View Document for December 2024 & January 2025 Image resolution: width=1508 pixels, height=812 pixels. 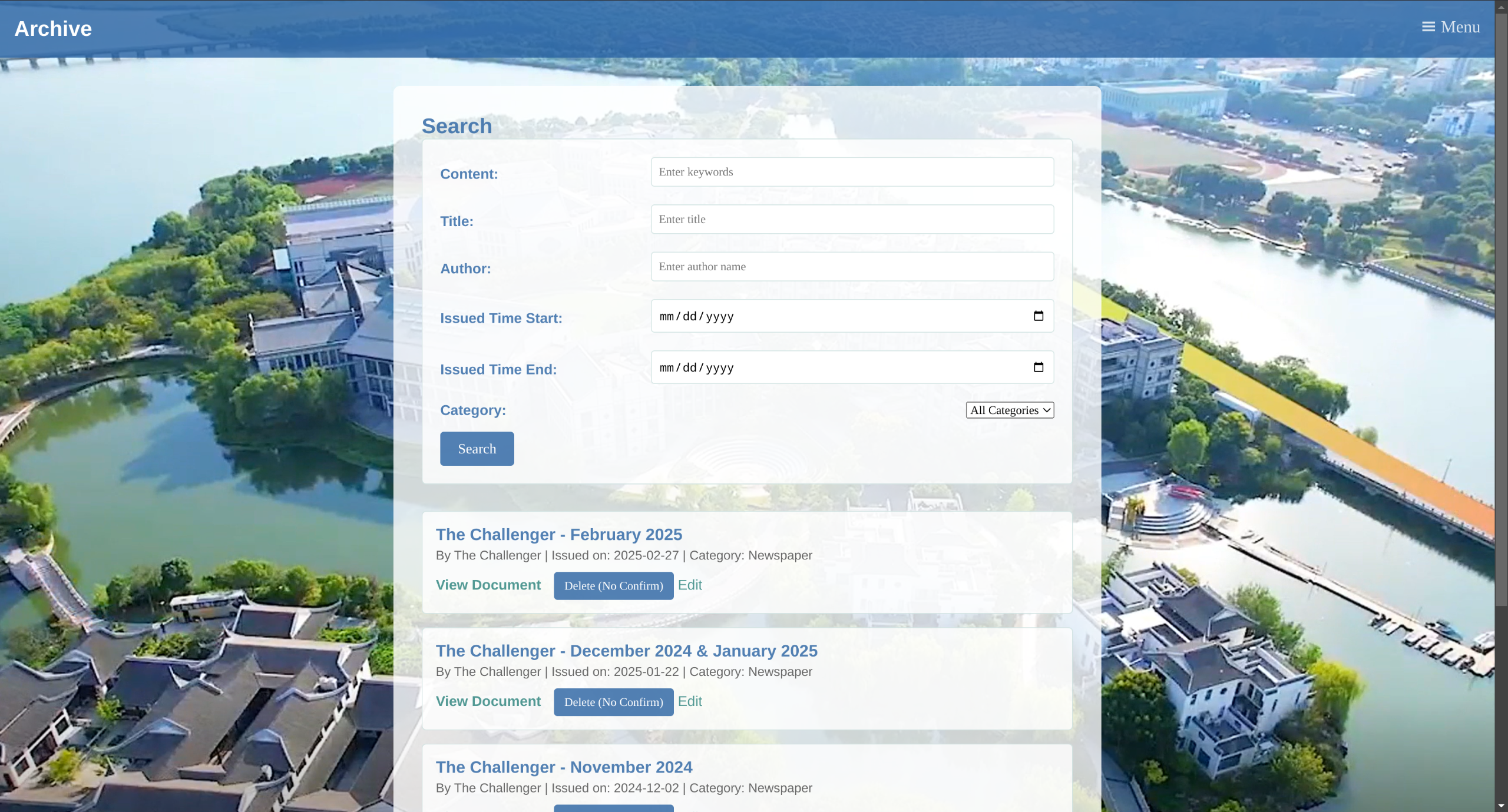coord(488,702)
